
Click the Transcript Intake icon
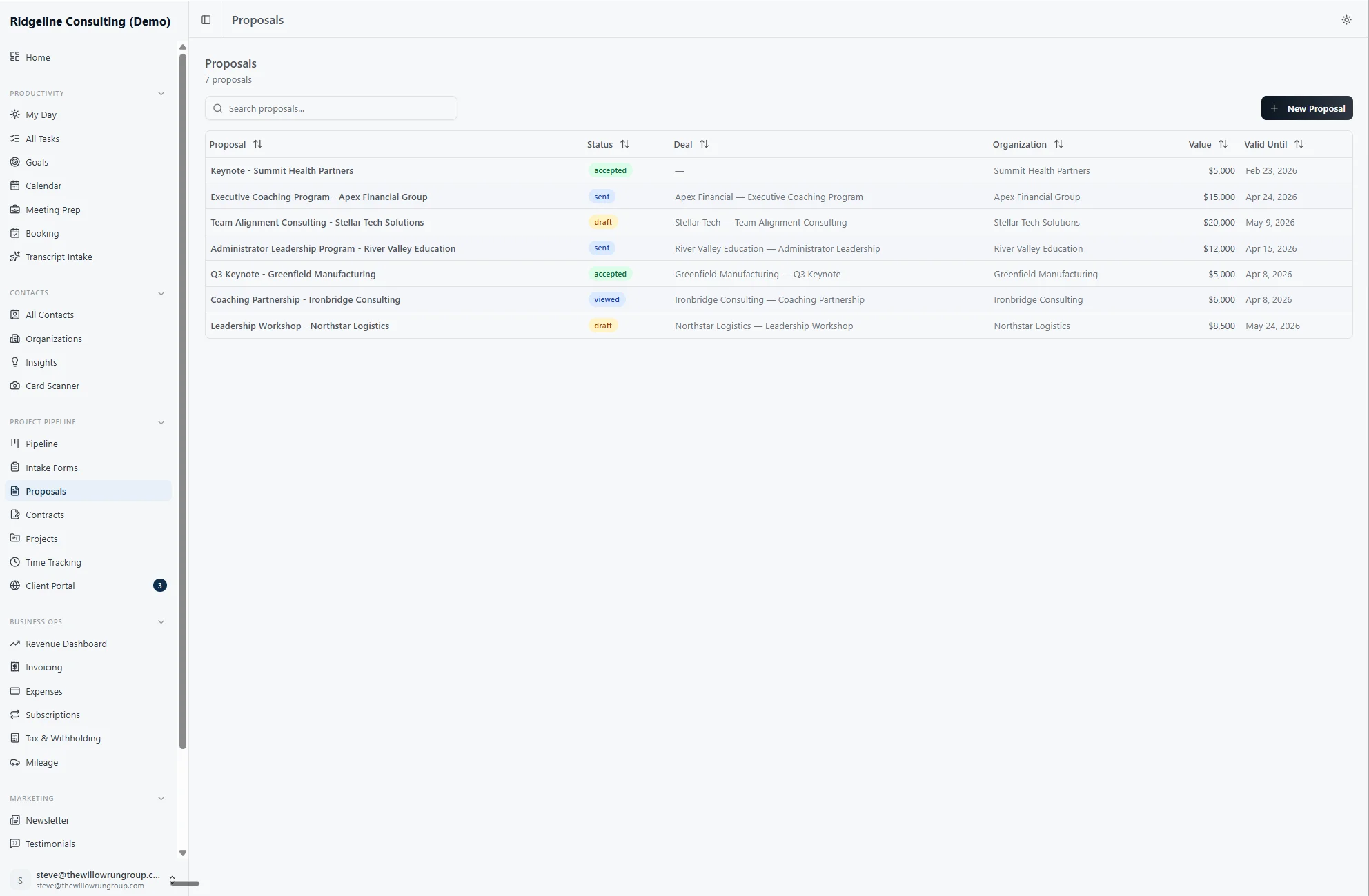14,256
